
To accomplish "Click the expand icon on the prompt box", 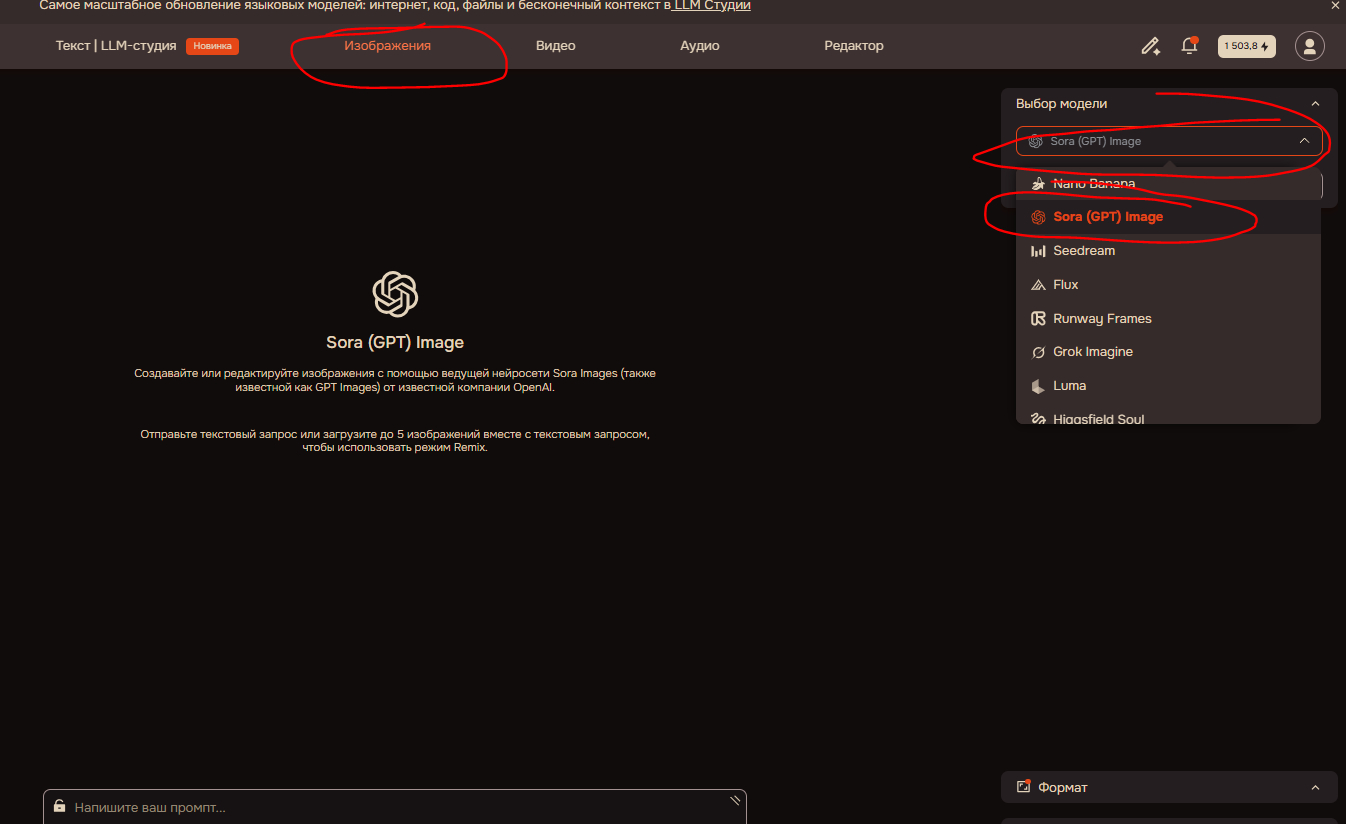I will tap(735, 800).
